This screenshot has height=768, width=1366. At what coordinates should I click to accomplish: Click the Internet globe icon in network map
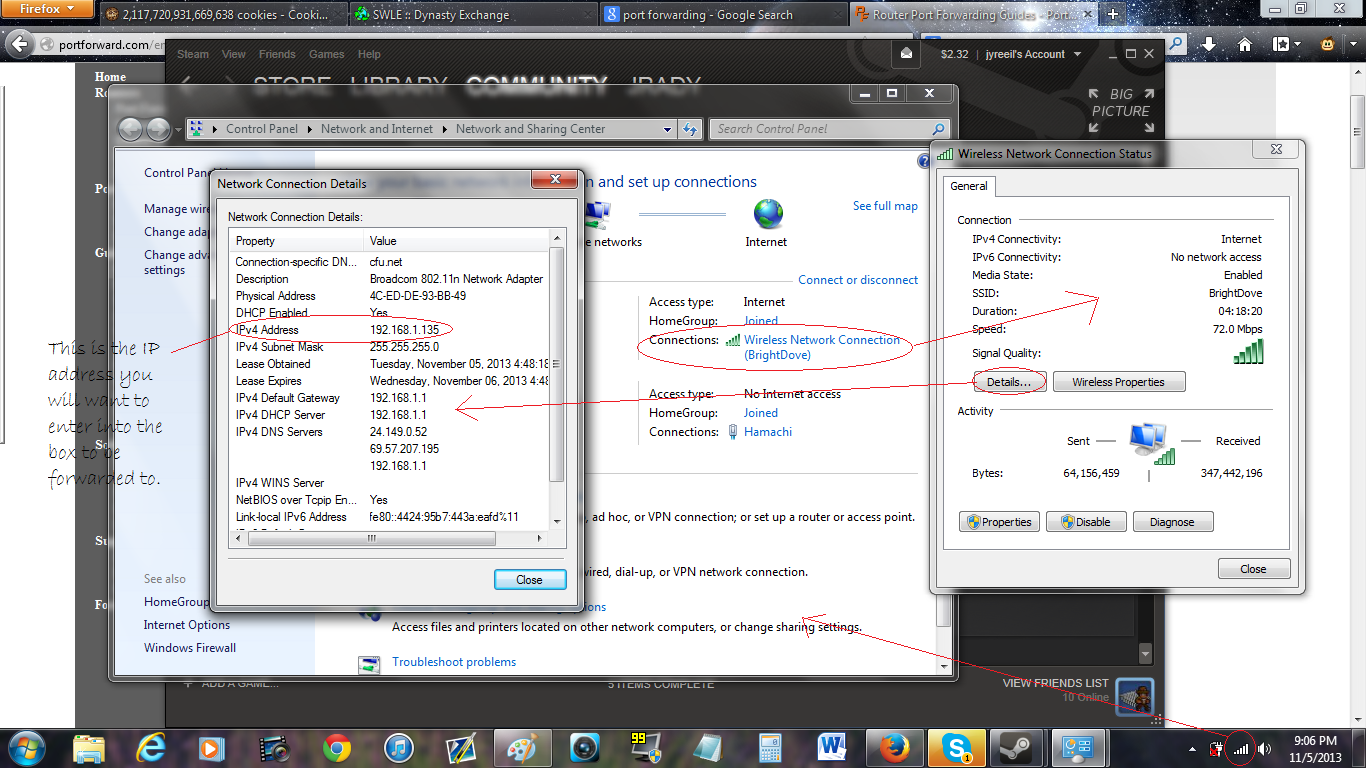pos(768,214)
